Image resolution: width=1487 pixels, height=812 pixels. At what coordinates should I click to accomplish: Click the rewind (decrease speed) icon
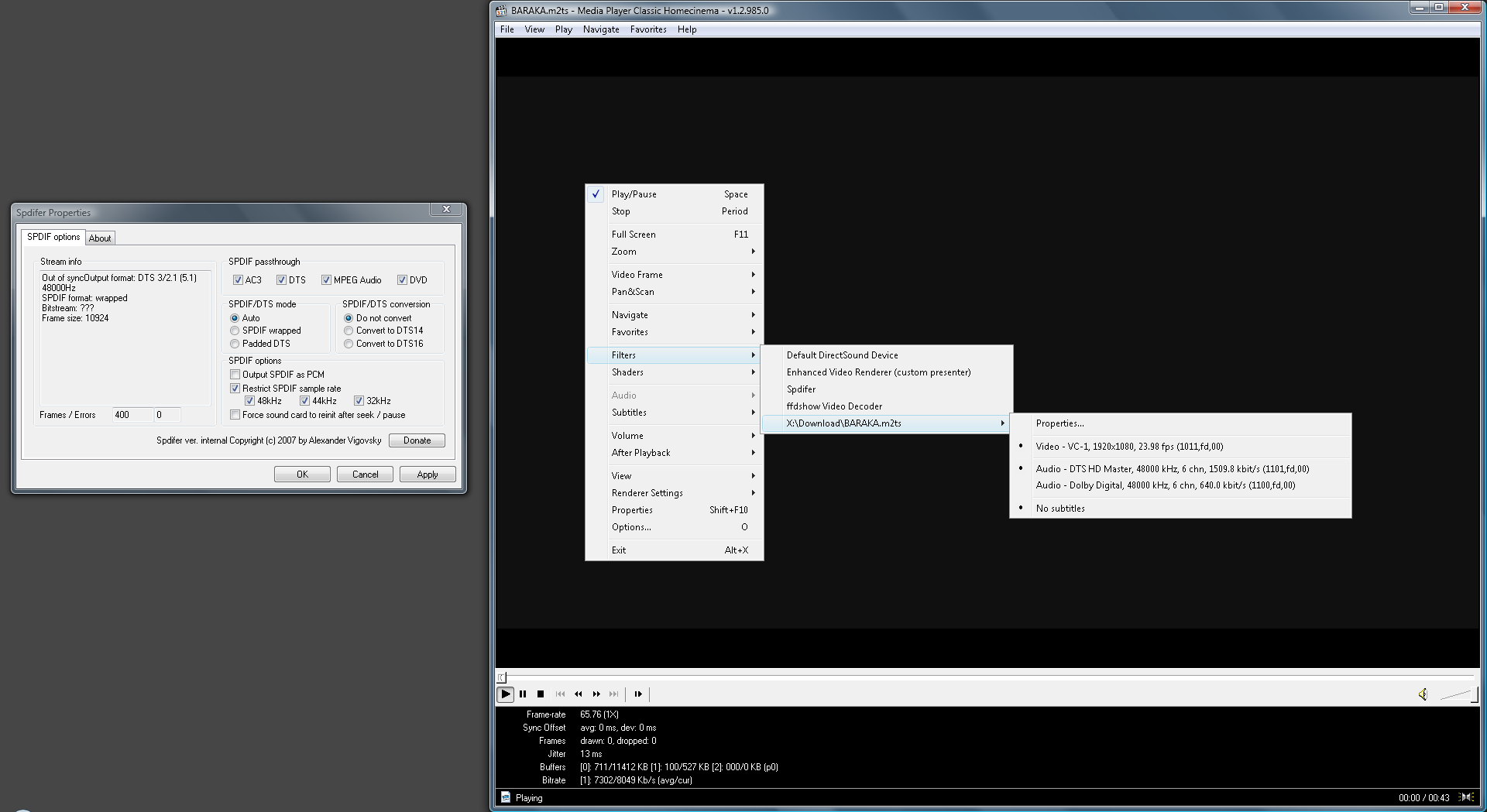[x=578, y=694]
